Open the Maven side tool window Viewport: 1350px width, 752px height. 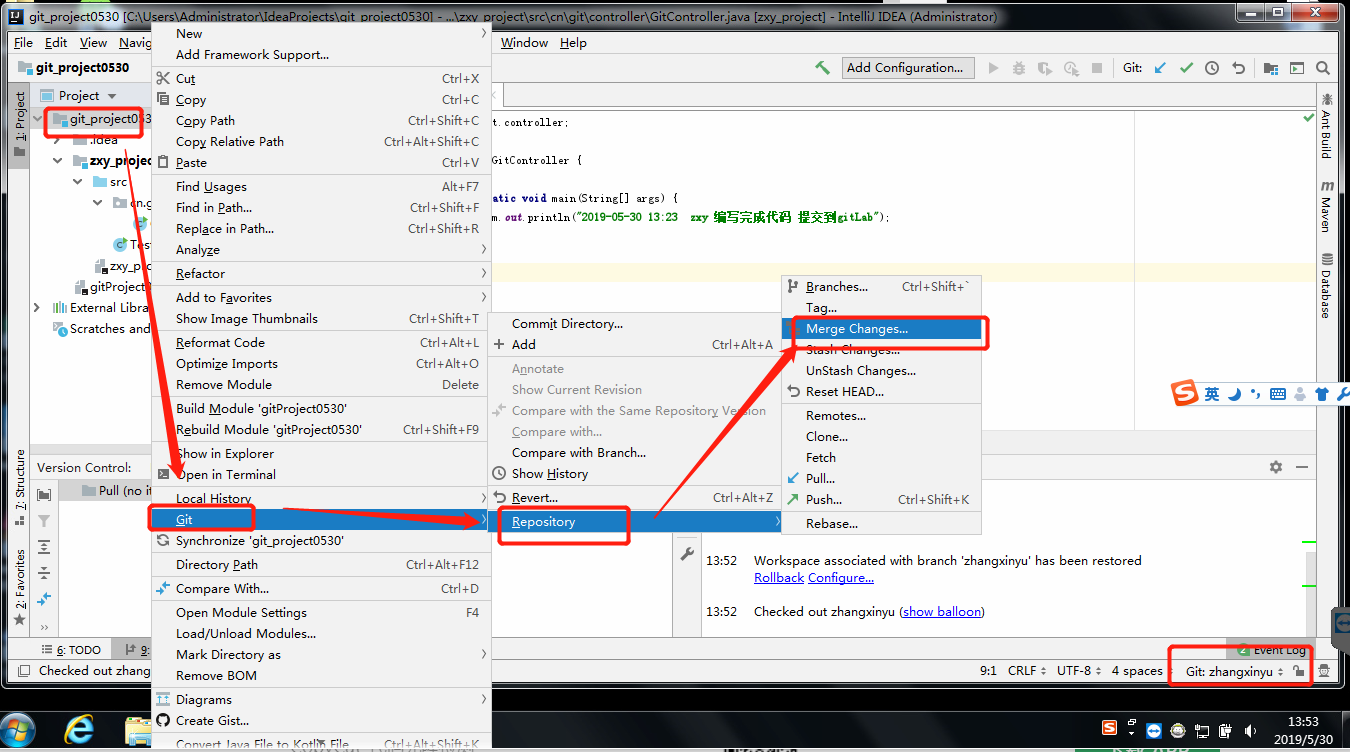[x=1327, y=205]
